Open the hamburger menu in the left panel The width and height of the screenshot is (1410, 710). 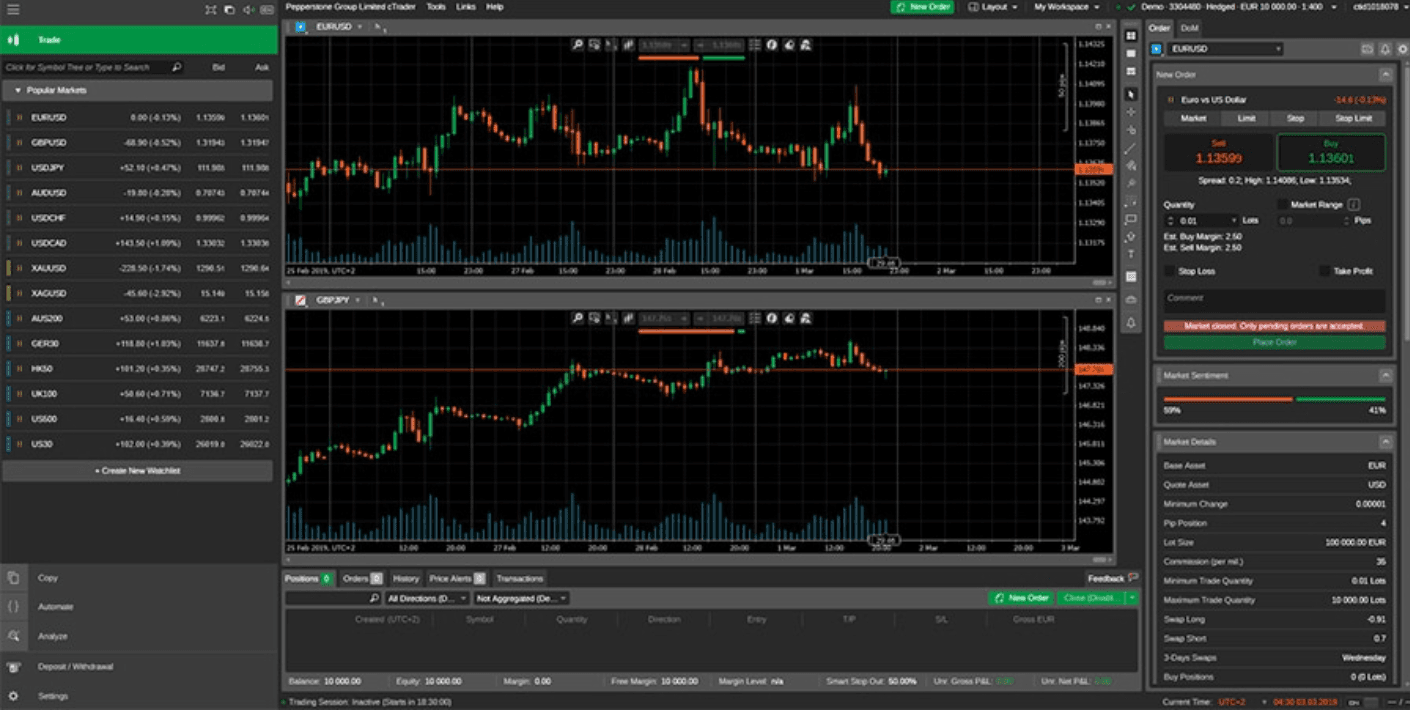coord(13,9)
